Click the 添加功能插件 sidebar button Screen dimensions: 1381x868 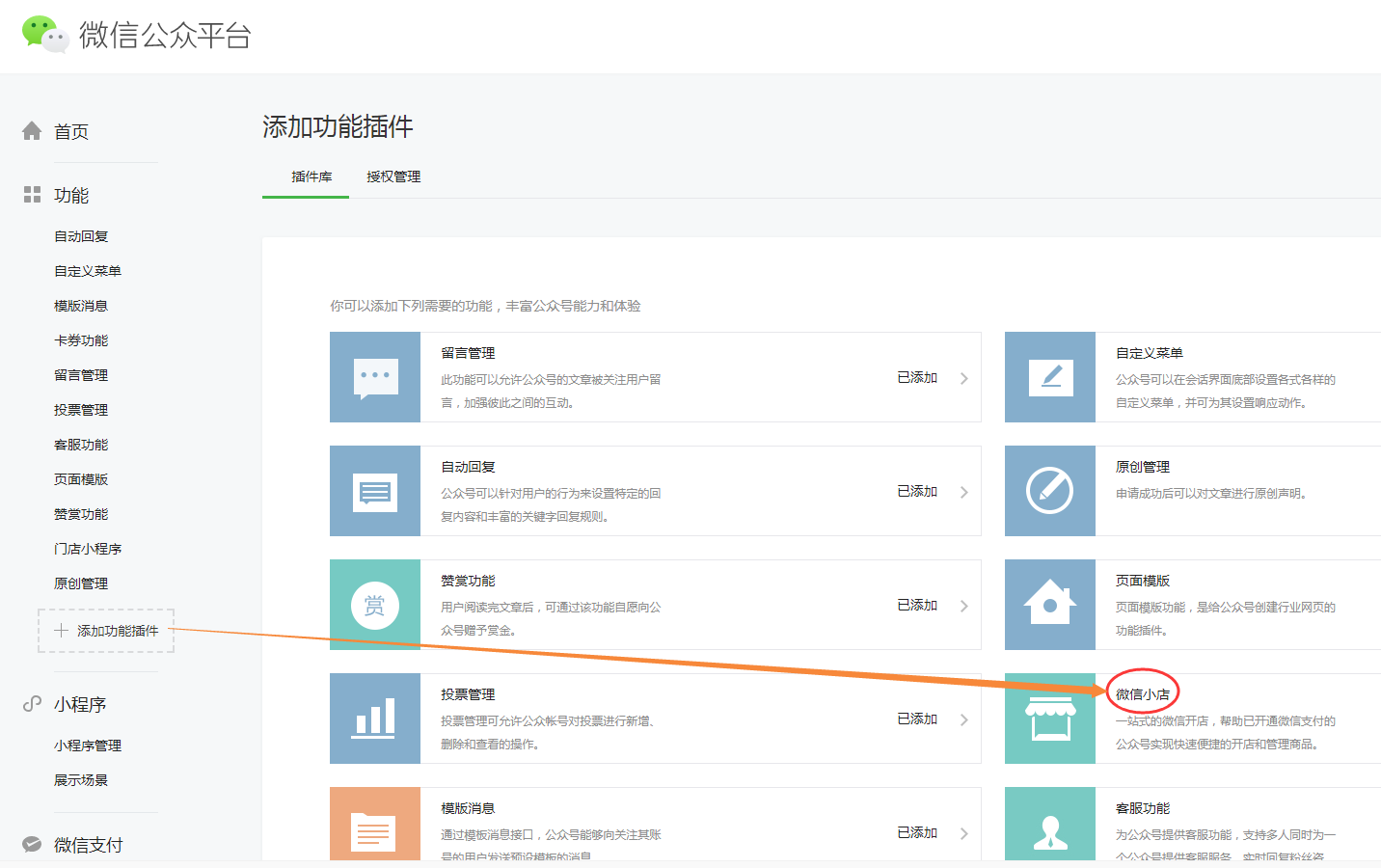click(x=106, y=631)
